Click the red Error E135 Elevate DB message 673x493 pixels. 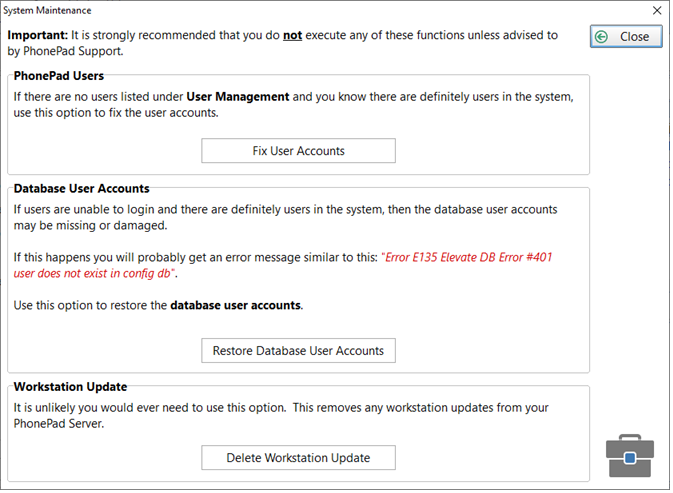[283, 265]
